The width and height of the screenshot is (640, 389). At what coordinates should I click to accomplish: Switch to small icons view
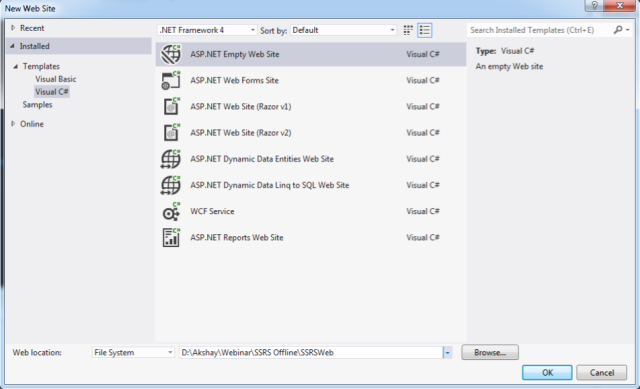(408, 30)
